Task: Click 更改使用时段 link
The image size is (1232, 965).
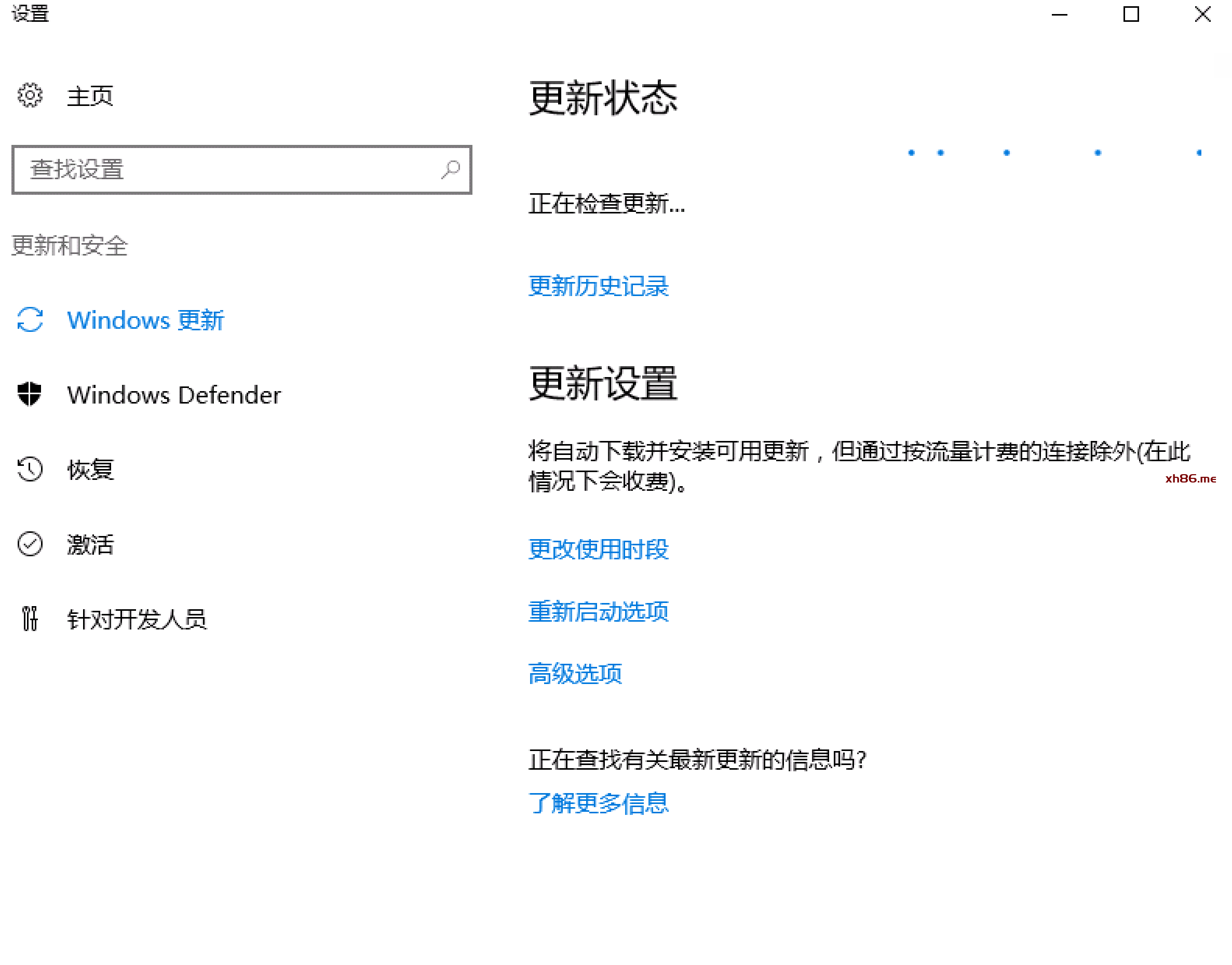Action: click(598, 549)
